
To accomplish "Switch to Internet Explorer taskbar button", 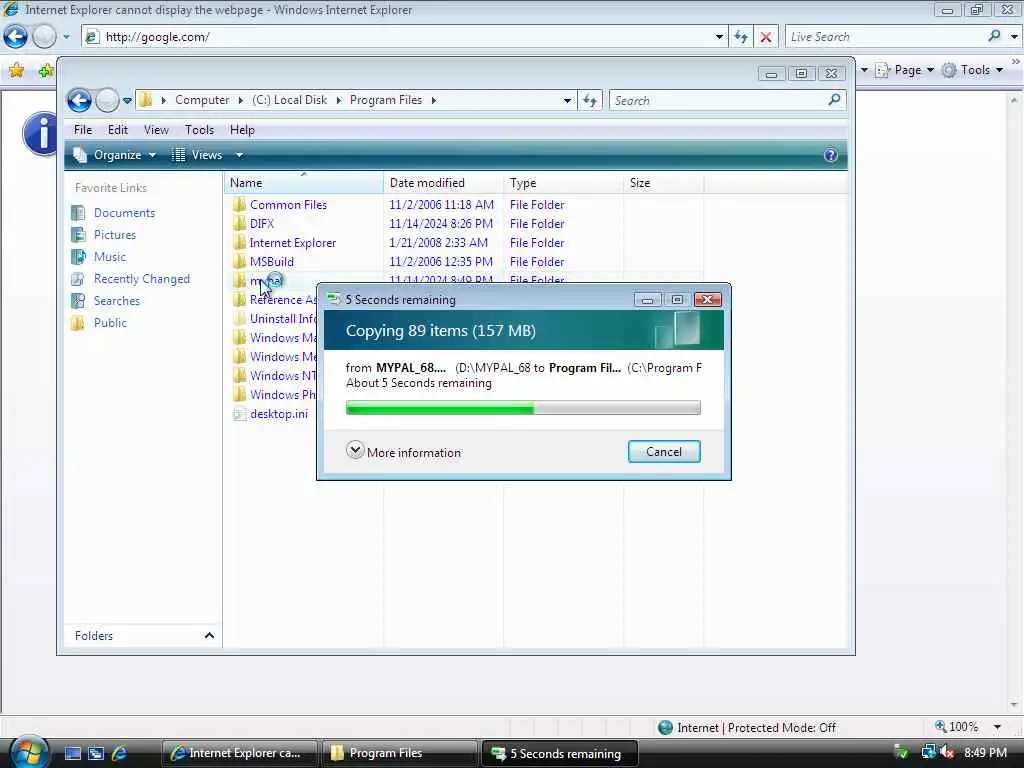I will (239, 753).
